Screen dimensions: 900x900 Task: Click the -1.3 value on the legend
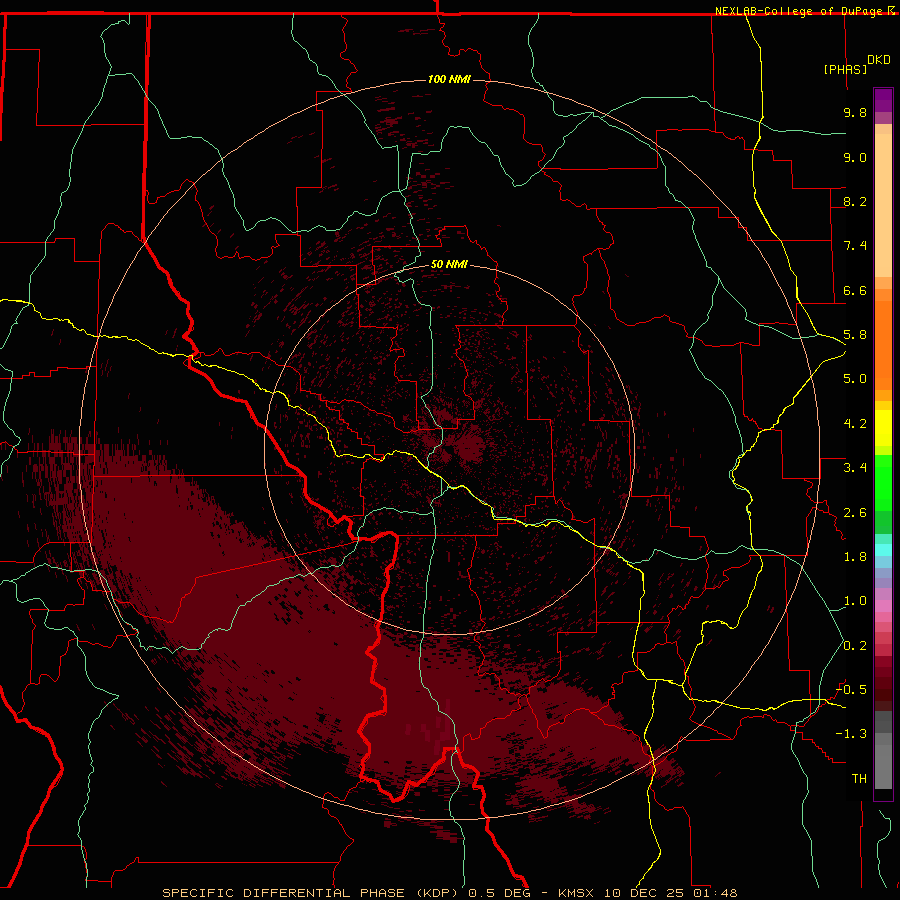[x=851, y=734]
